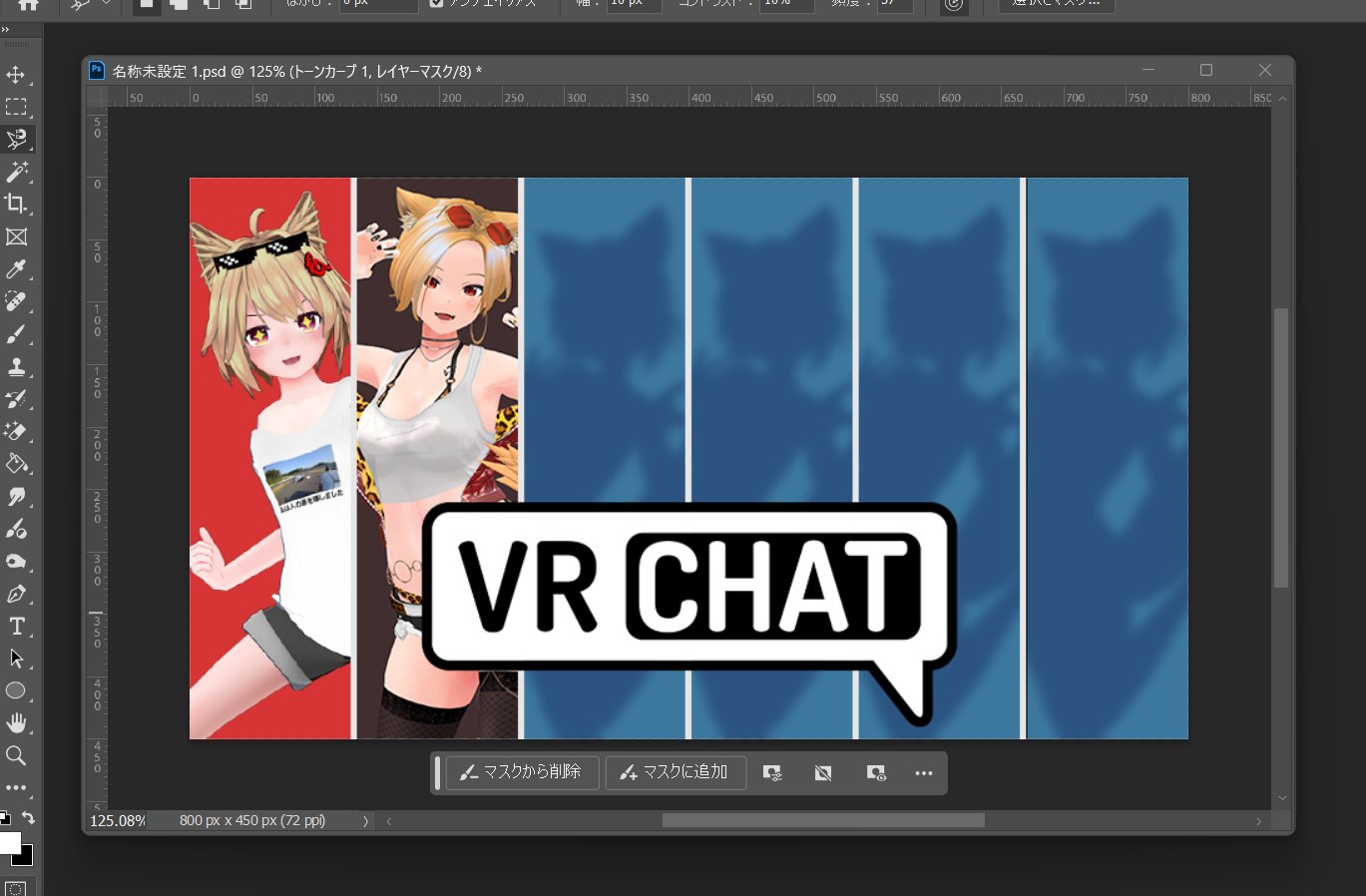This screenshot has height=896, width=1366.
Task: Select the Spot Healing Brush tool
Action: click(16, 301)
